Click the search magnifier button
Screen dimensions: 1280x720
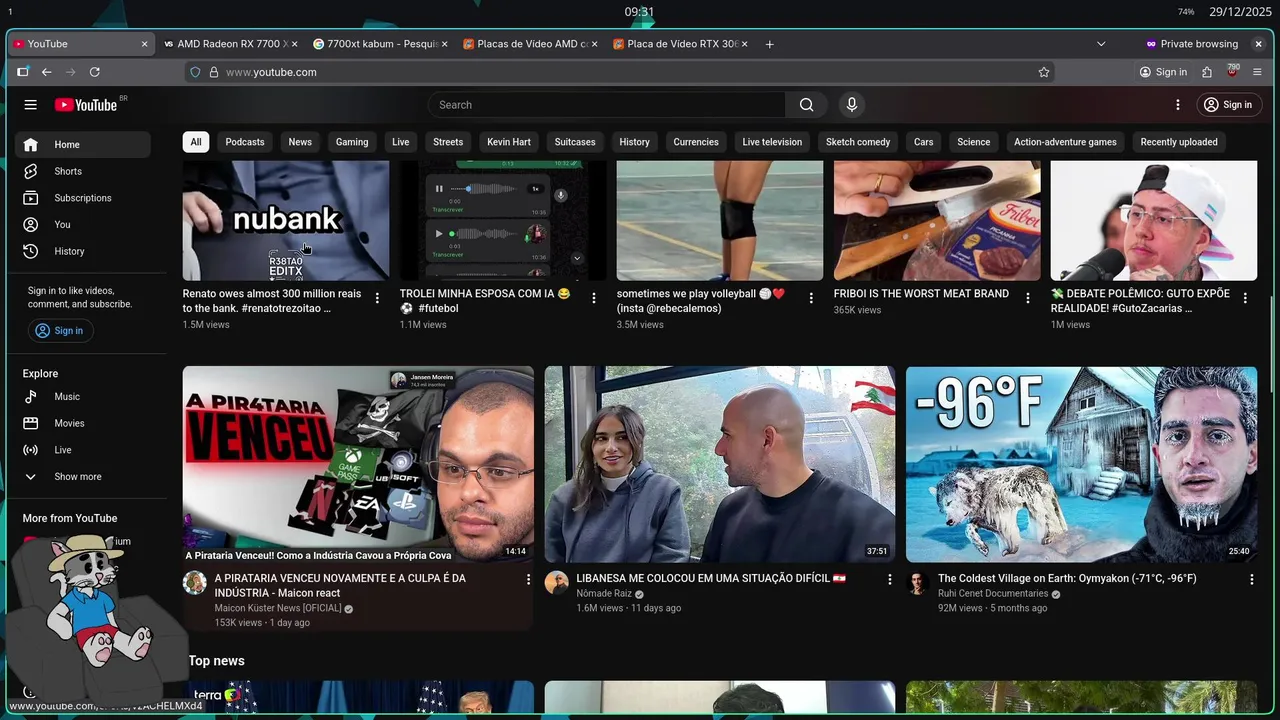coord(806,105)
